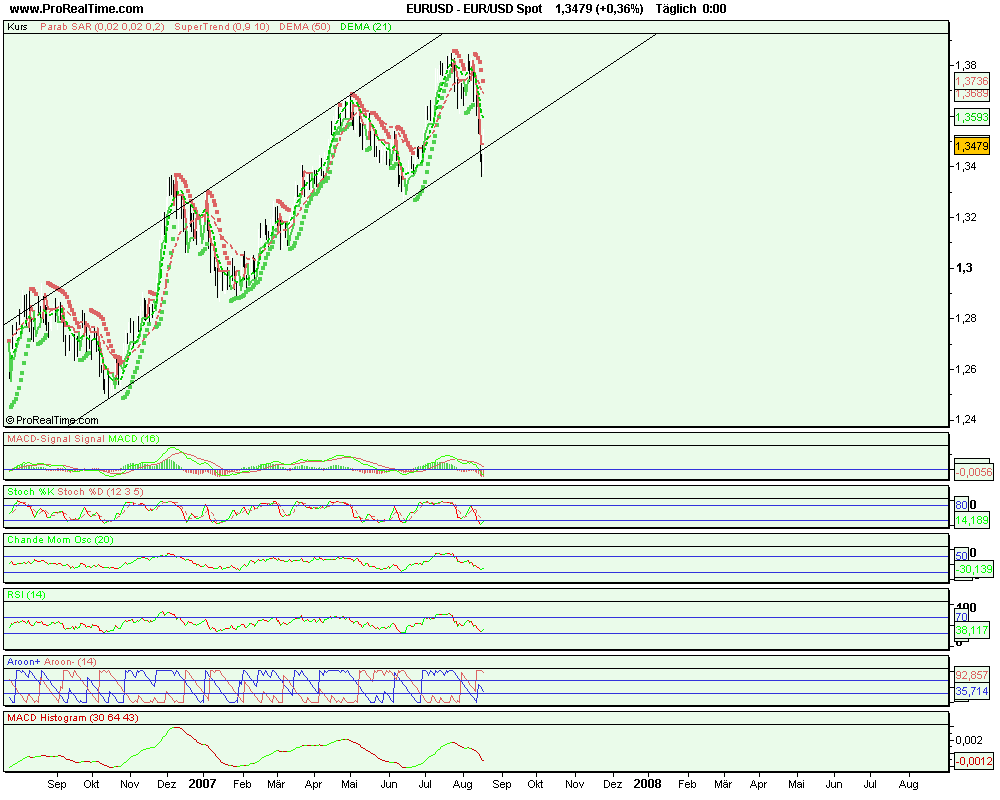Viewport: 1000px width, 800px height.
Task: Click the 1,3479 (+0,36%) quote text
Action: point(599,9)
